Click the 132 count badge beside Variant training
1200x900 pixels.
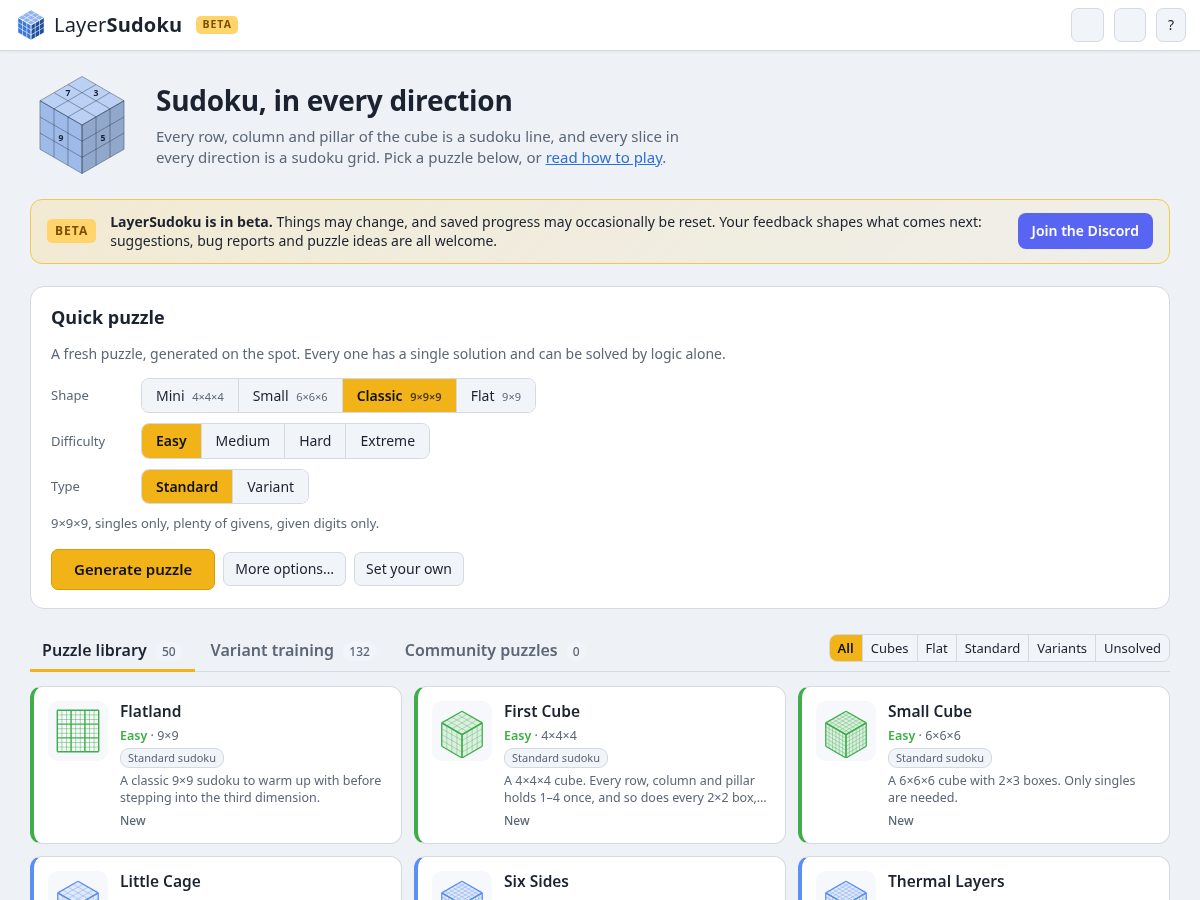pos(360,651)
